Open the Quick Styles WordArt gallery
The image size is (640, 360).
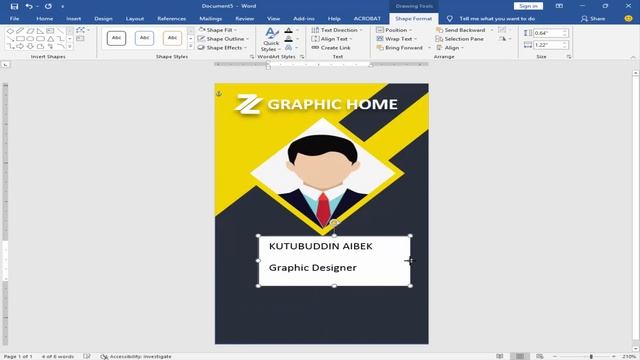(x=271, y=40)
